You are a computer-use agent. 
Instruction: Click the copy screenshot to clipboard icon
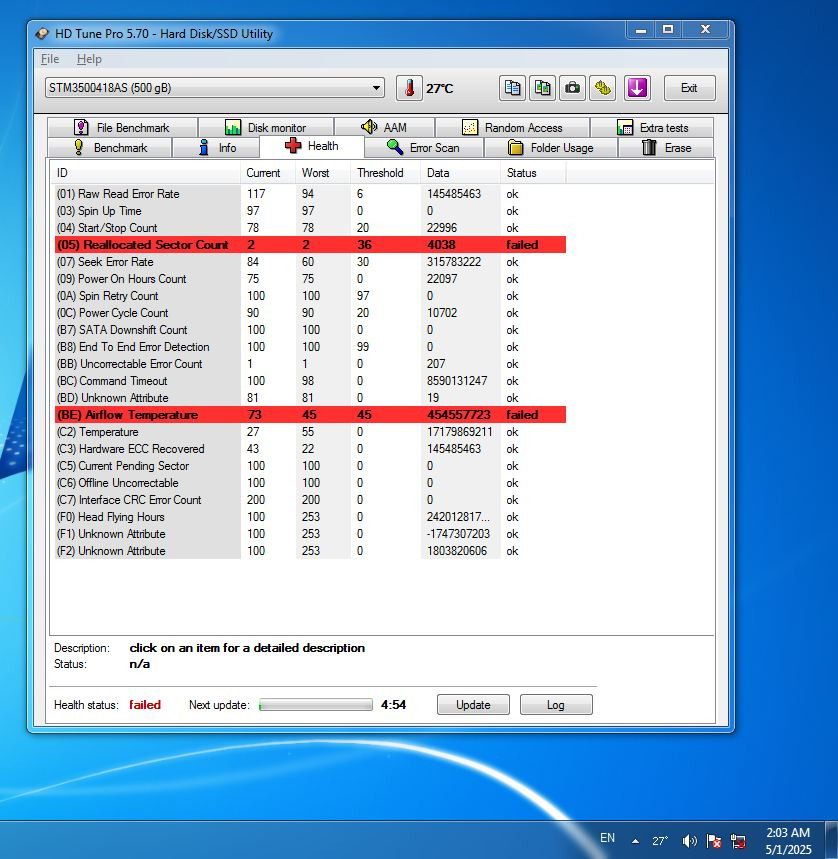[542, 88]
